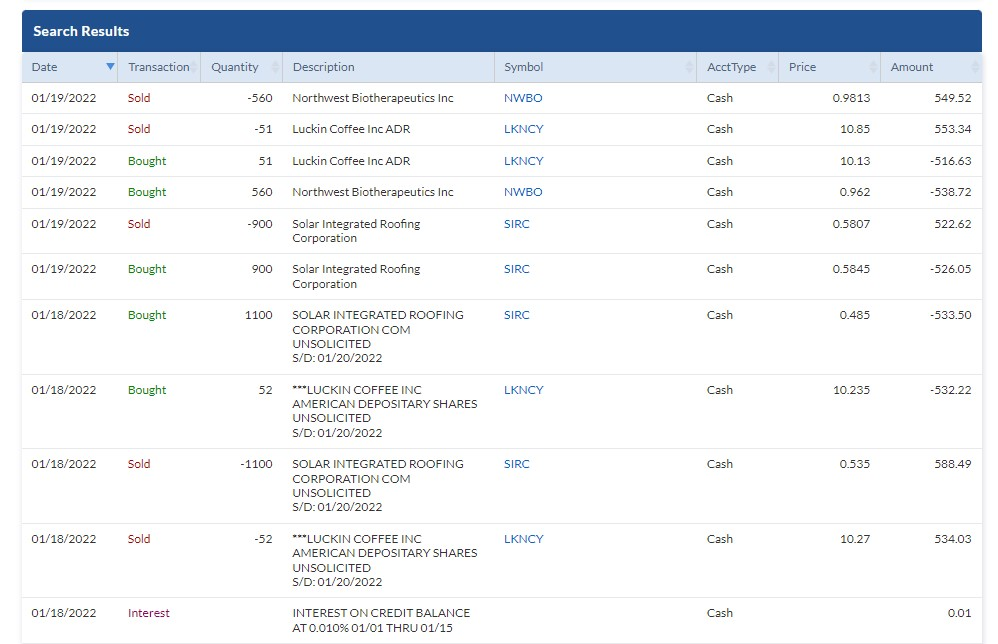Image resolution: width=998 pixels, height=644 pixels.
Task: Open NWBO link in the -560 sold row
Action: (523, 98)
